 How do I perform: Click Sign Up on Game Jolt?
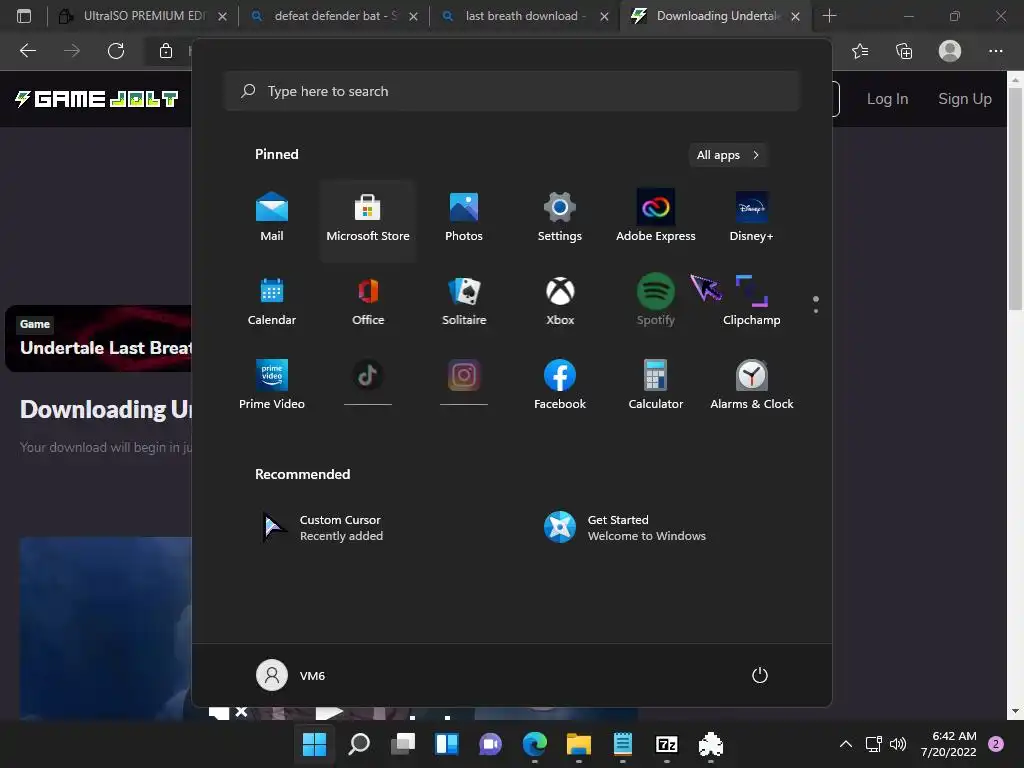coord(965,99)
